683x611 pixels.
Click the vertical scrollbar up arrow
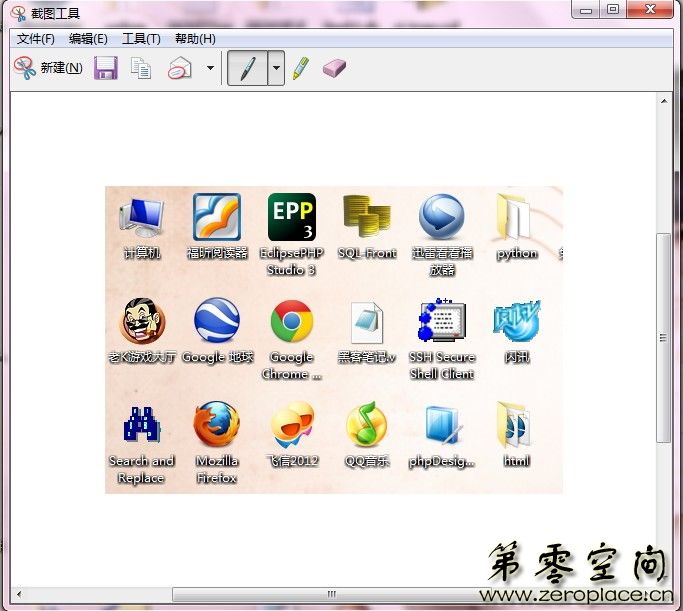tap(664, 101)
